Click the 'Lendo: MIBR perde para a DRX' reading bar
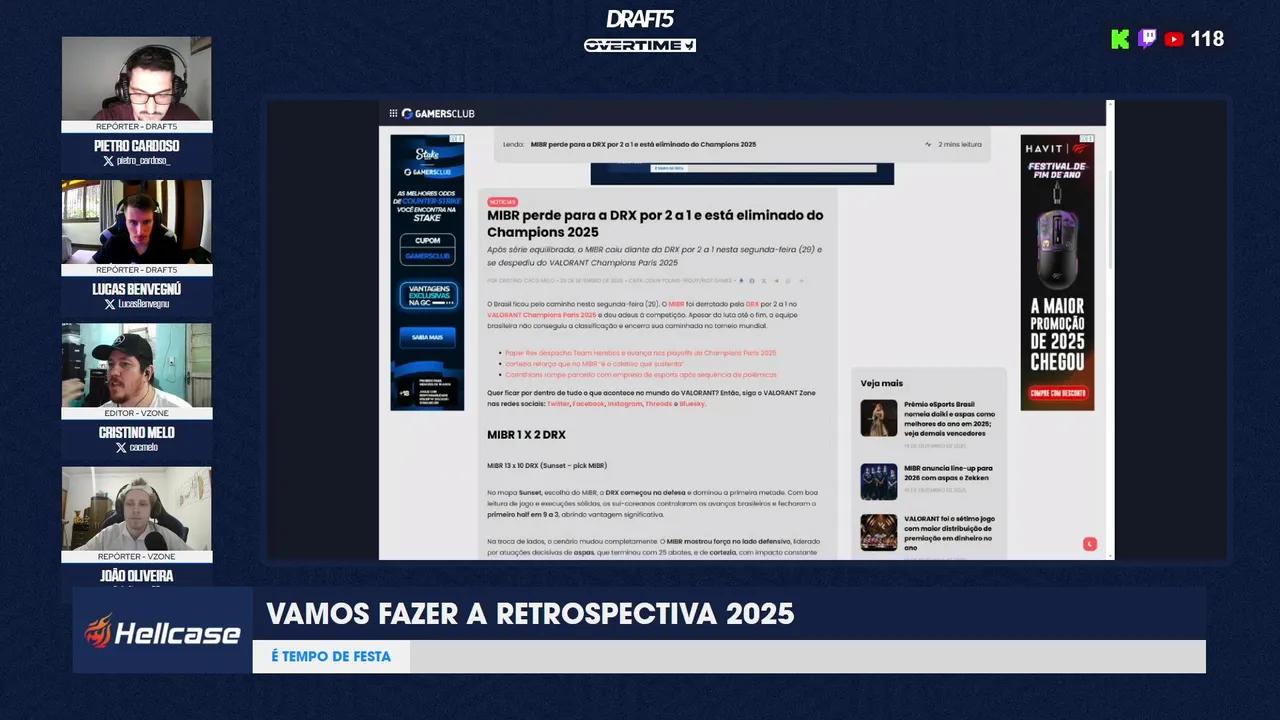This screenshot has height=720, width=1280. (x=742, y=144)
